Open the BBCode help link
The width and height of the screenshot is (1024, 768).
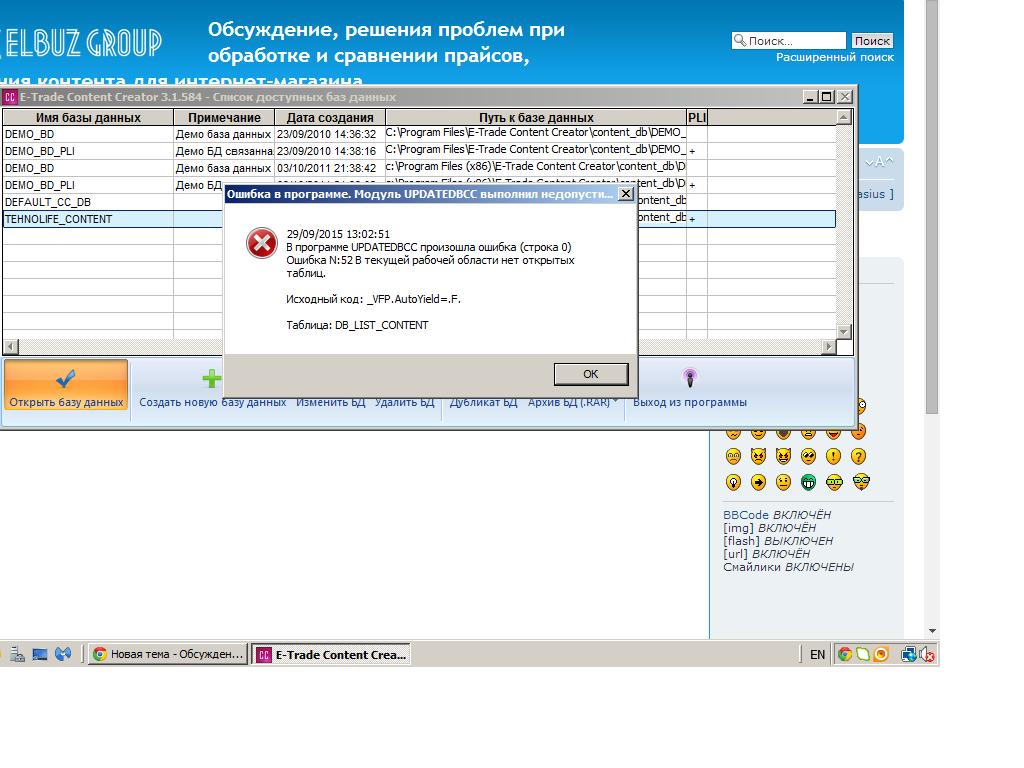[746, 515]
